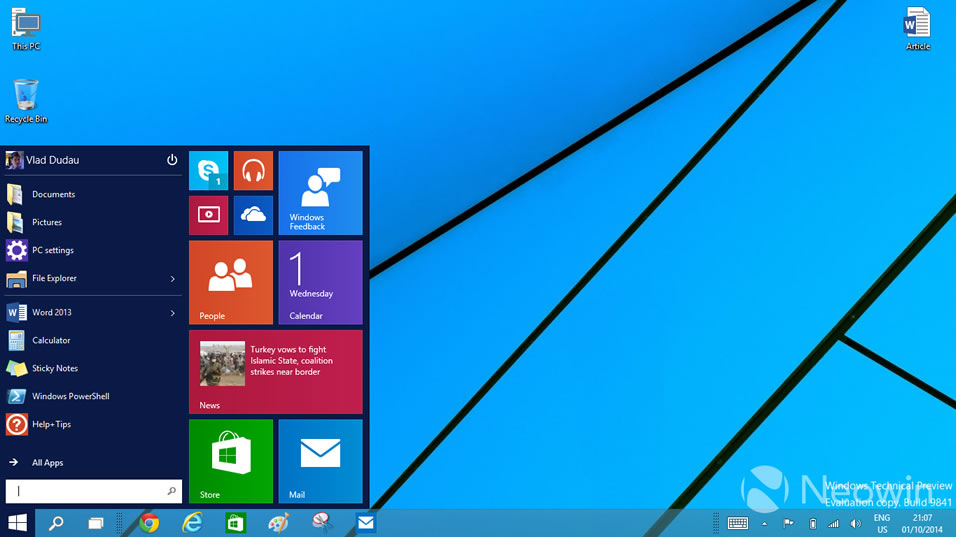Select Windows PowerShell in the Start menu
The height and width of the screenshot is (537, 956).
pyautogui.click(x=70, y=396)
